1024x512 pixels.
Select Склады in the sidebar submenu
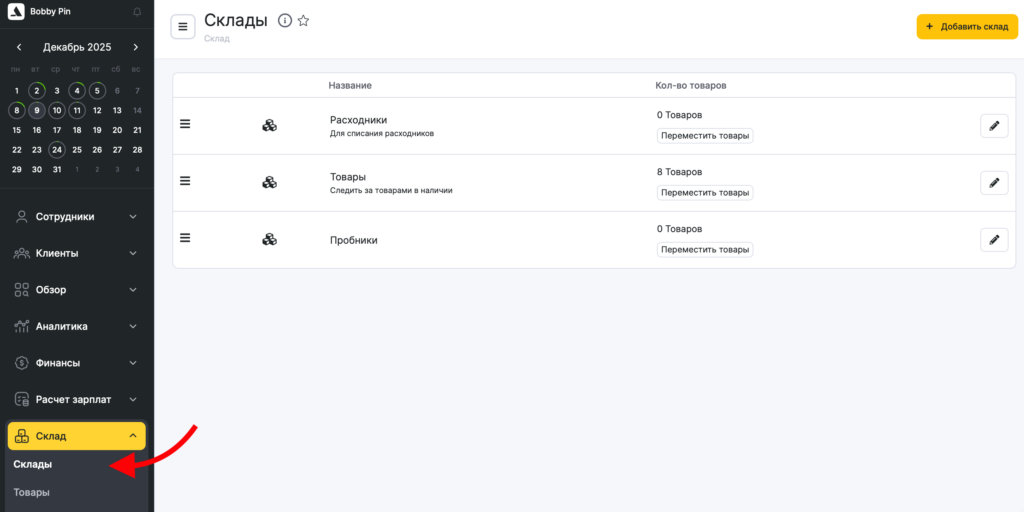pyautogui.click(x=33, y=464)
